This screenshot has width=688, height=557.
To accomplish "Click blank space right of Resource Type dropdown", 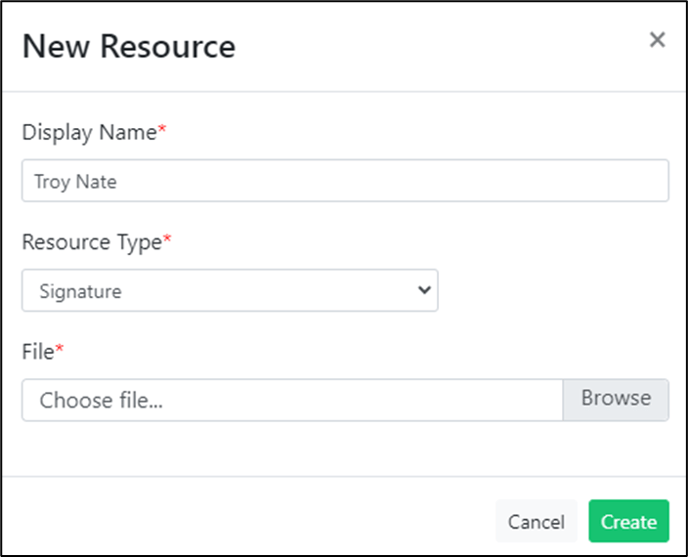I will (553, 290).
